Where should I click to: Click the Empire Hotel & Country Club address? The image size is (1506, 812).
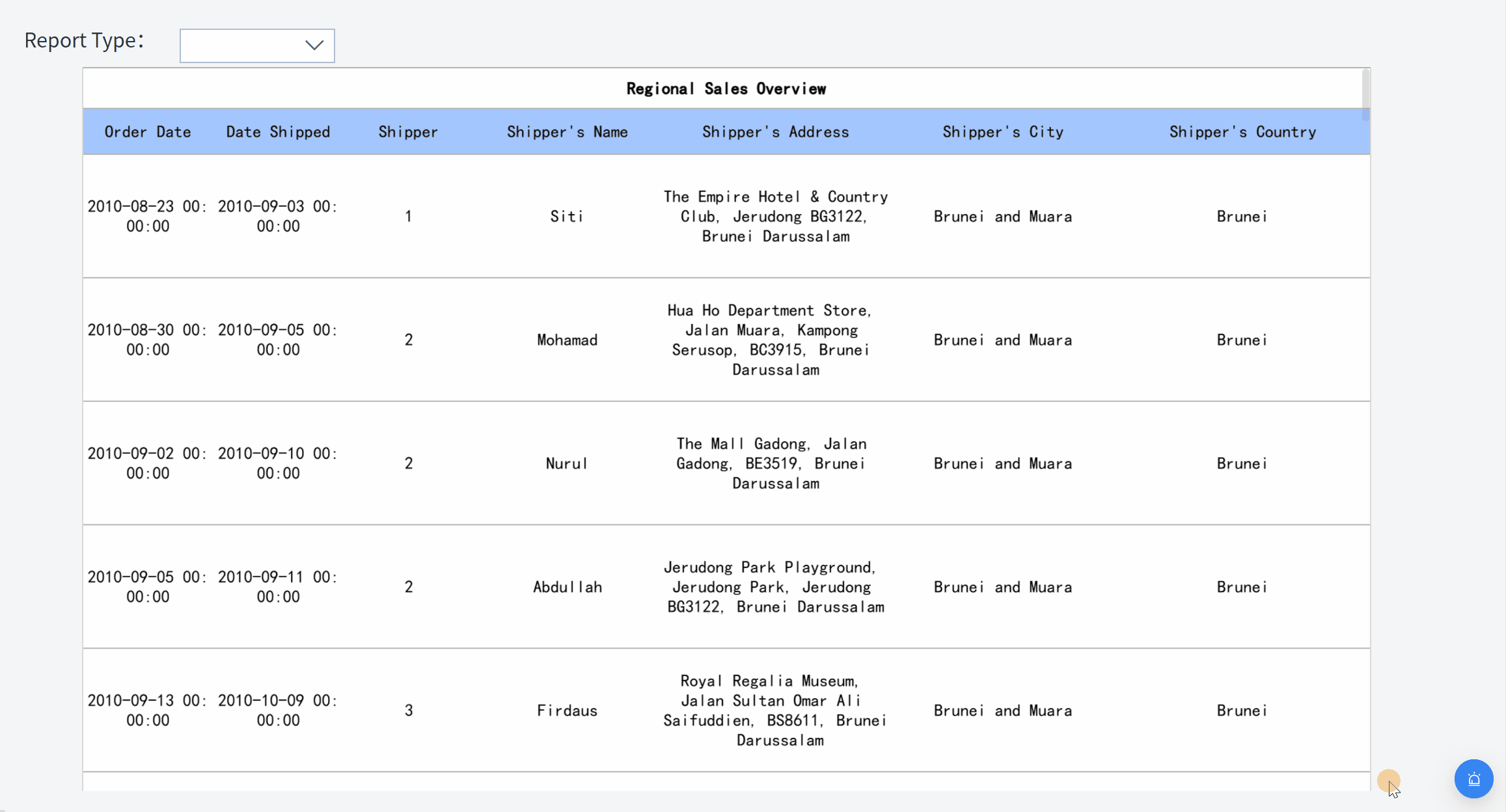pyautogui.click(x=775, y=216)
